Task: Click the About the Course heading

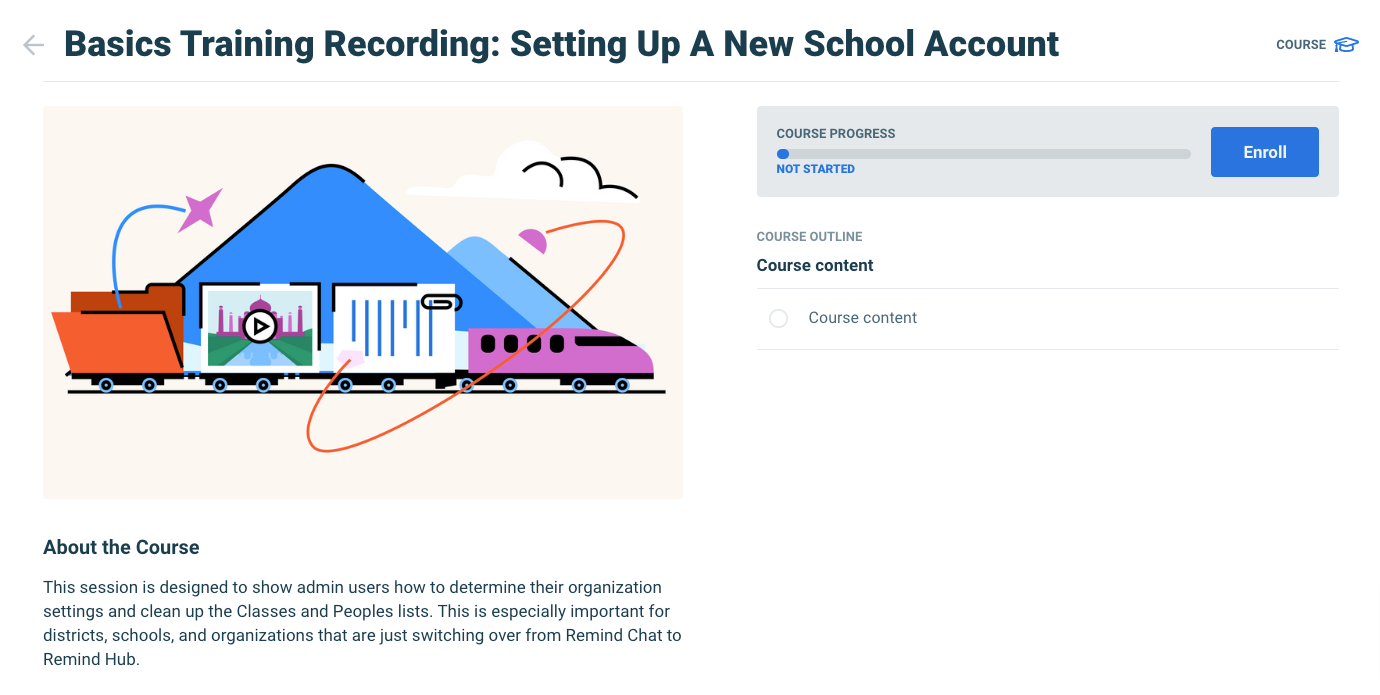Action: pos(121,547)
